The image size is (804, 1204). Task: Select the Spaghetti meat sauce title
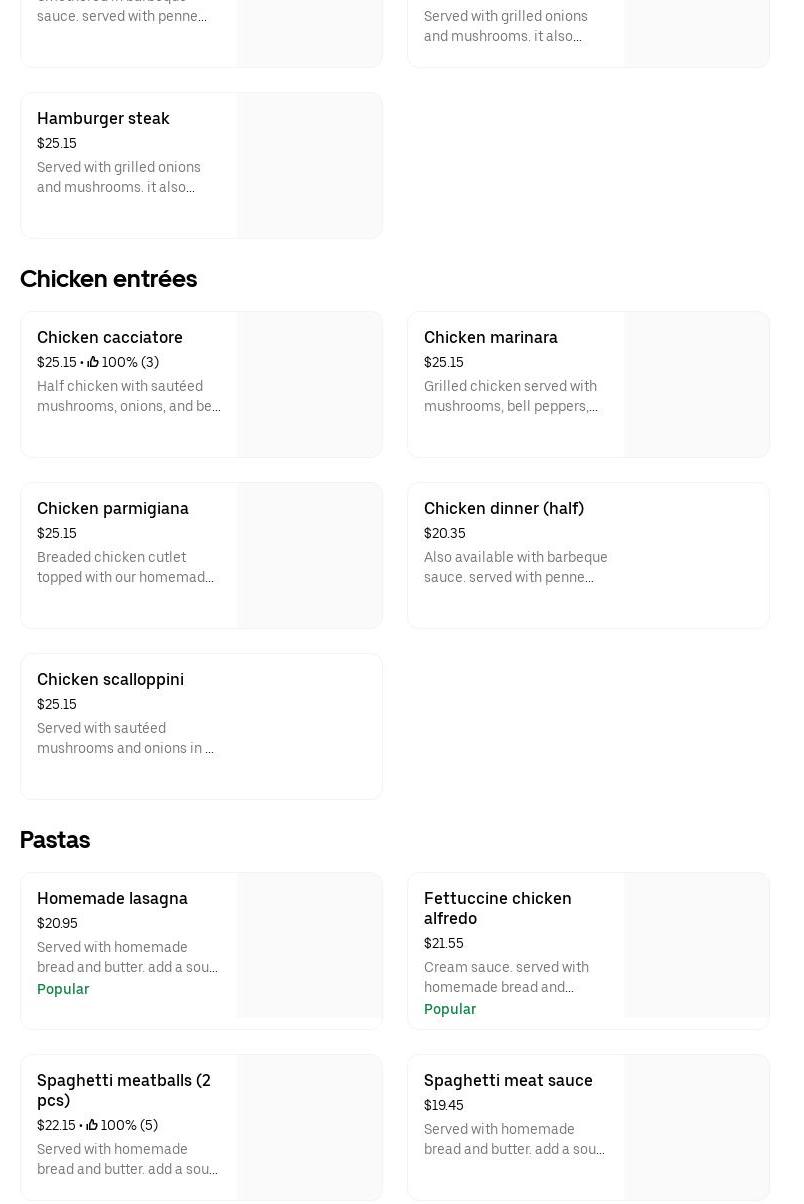point(508,1080)
